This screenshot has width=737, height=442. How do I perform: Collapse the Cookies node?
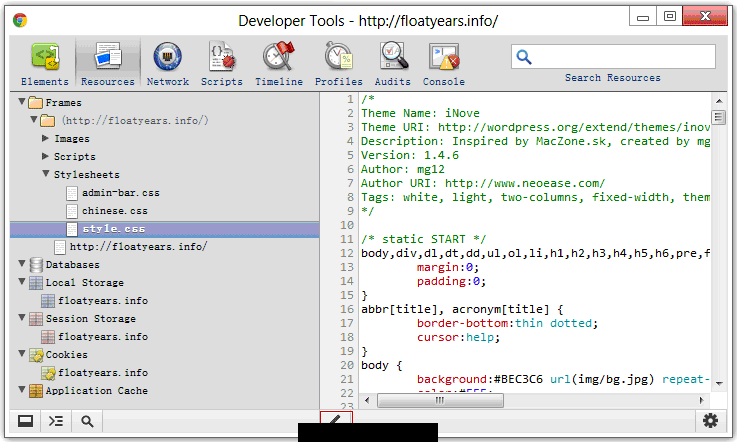[22, 354]
